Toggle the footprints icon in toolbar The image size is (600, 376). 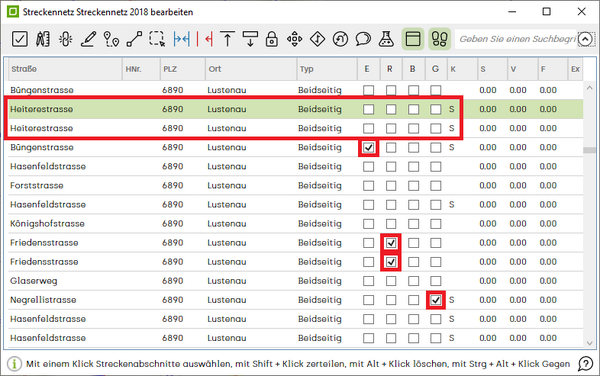(439, 39)
